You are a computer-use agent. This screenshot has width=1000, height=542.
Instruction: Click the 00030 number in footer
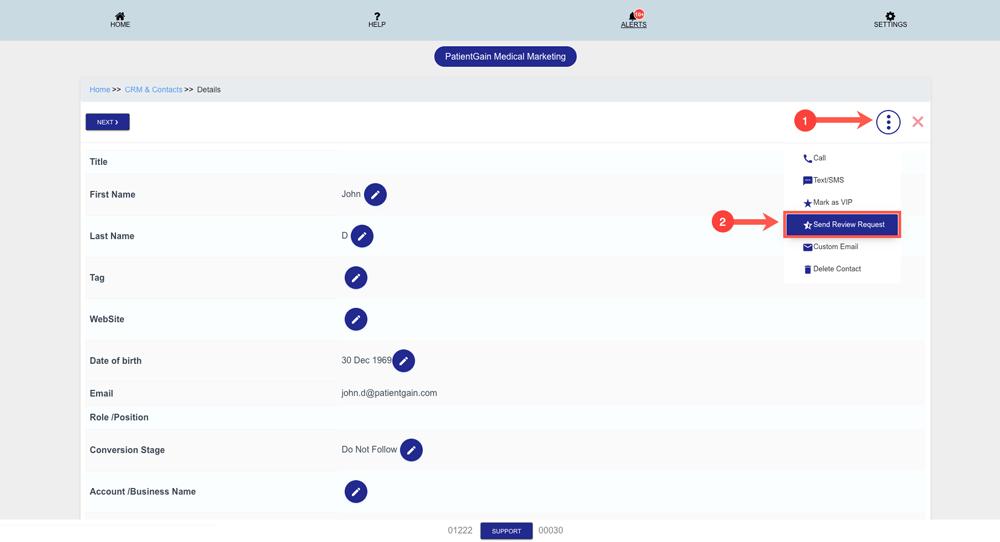(550, 531)
